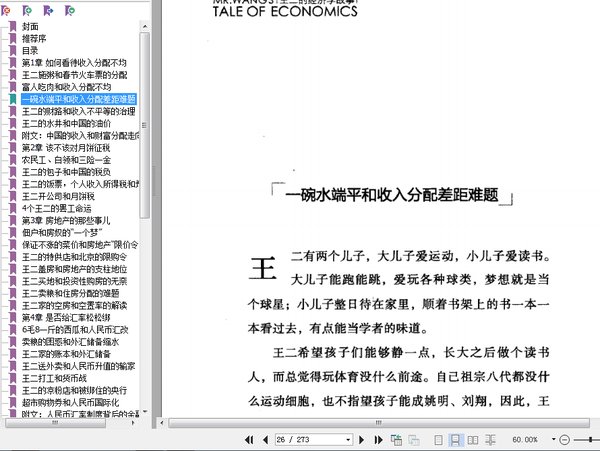Viewport: 600px width, 451px height.
Task: Select bookmark 王二施粥和春节火车票的分配
Action: tap(75, 75)
